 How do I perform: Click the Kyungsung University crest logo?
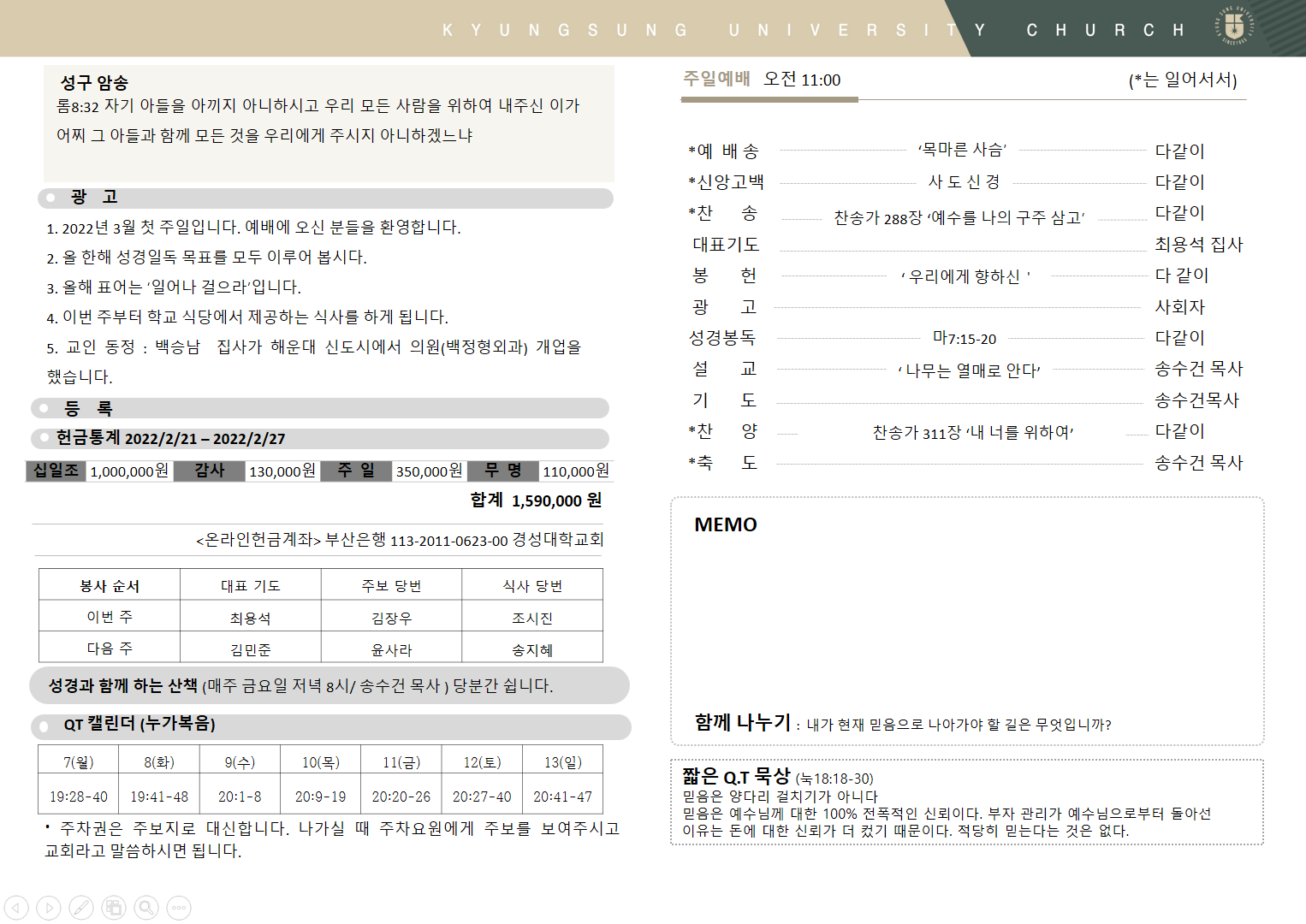[x=1234, y=27]
